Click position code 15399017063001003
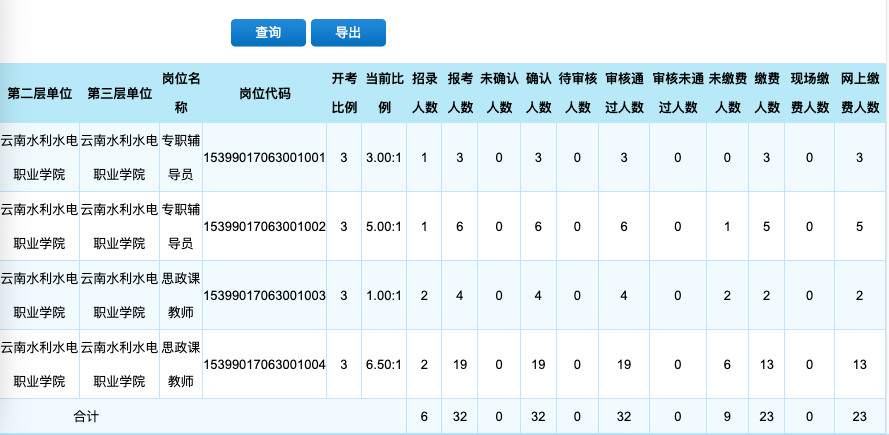The image size is (889, 435). (x=265, y=295)
